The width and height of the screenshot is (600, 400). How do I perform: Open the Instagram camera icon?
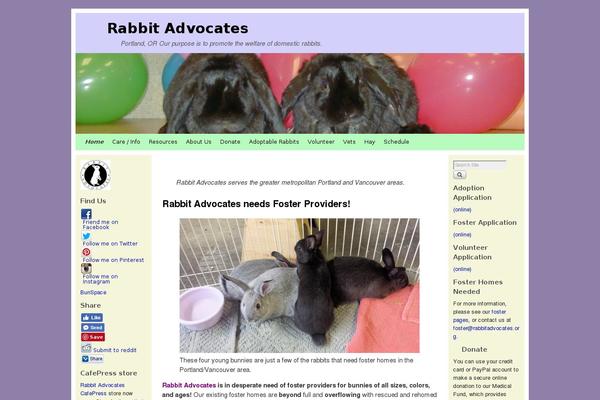[86, 268]
